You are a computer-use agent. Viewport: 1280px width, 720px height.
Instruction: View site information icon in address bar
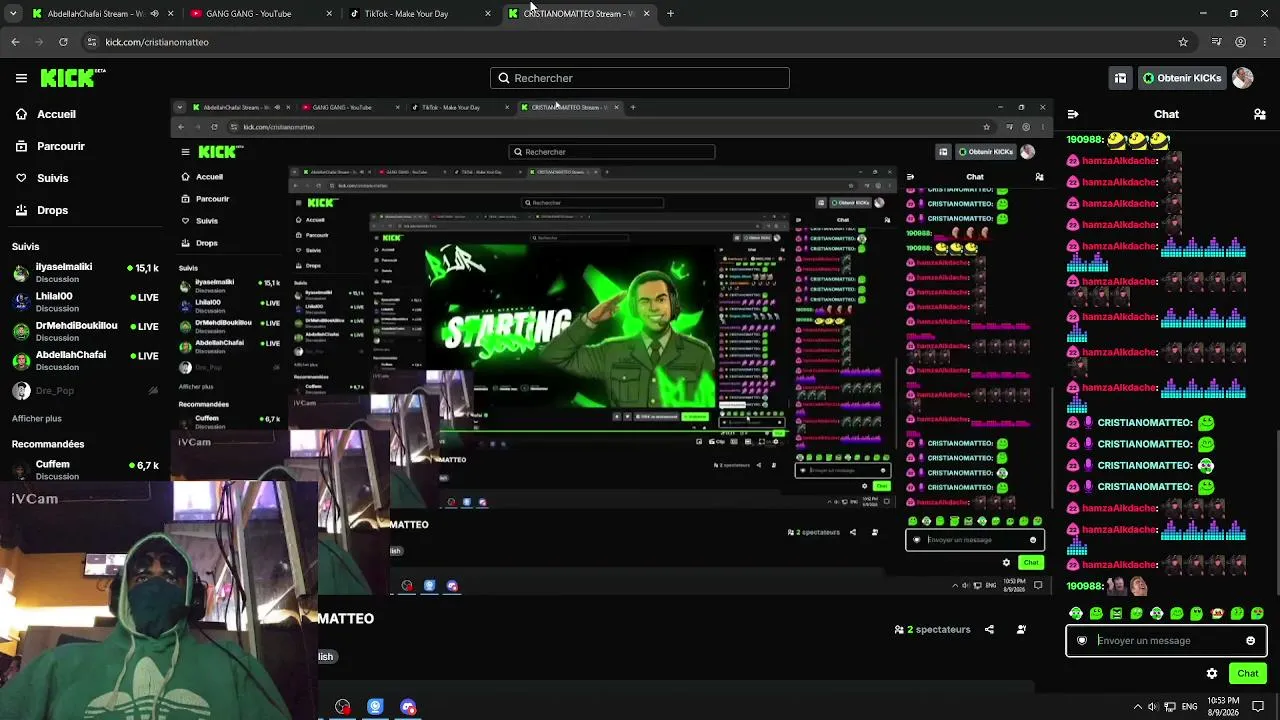[92, 42]
